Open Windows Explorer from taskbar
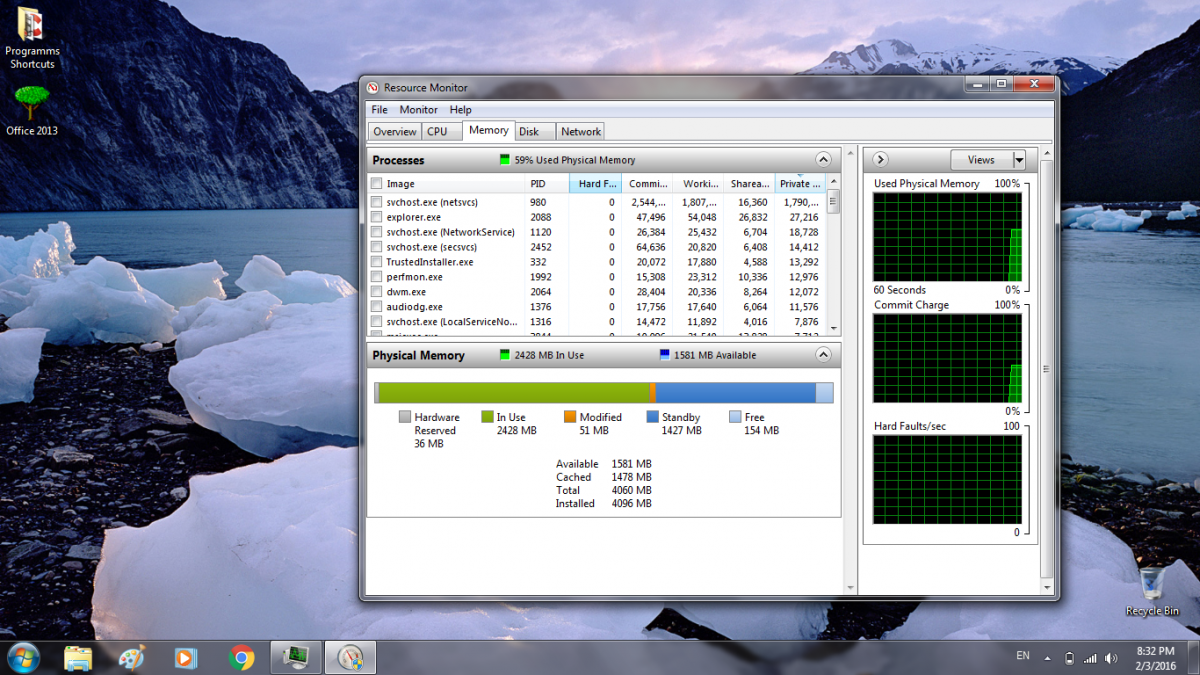The height and width of the screenshot is (675, 1200). click(x=78, y=657)
